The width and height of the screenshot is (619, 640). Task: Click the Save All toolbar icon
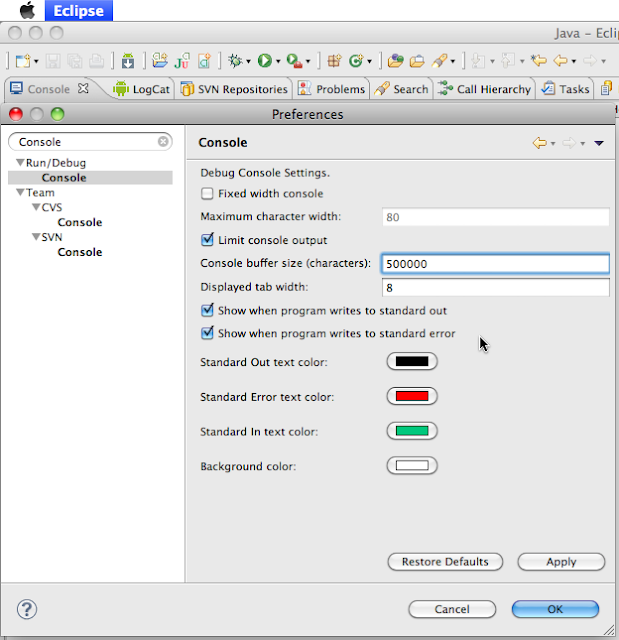pos(75,61)
